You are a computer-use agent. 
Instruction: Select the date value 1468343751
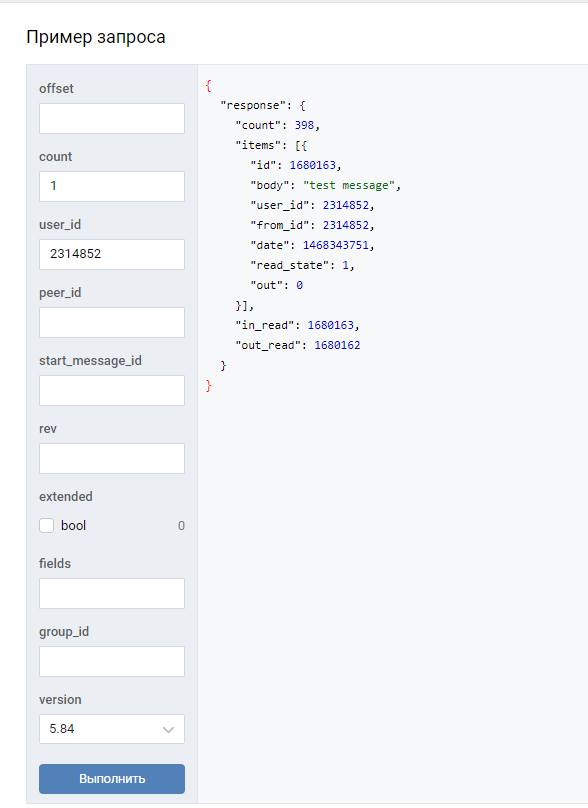coord(335,245)
